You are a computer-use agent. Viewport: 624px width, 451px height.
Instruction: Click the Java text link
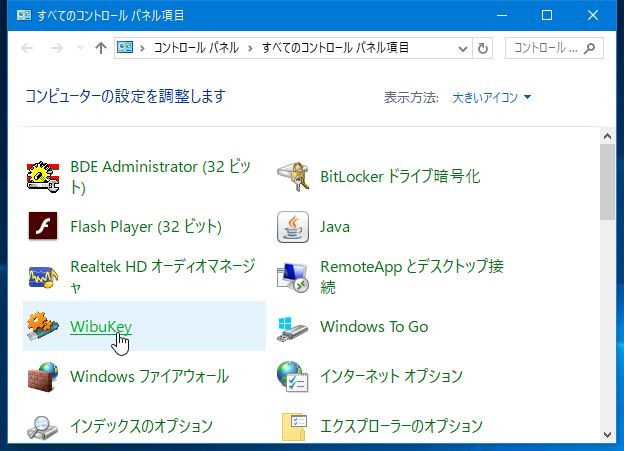[x=335, y=227]
